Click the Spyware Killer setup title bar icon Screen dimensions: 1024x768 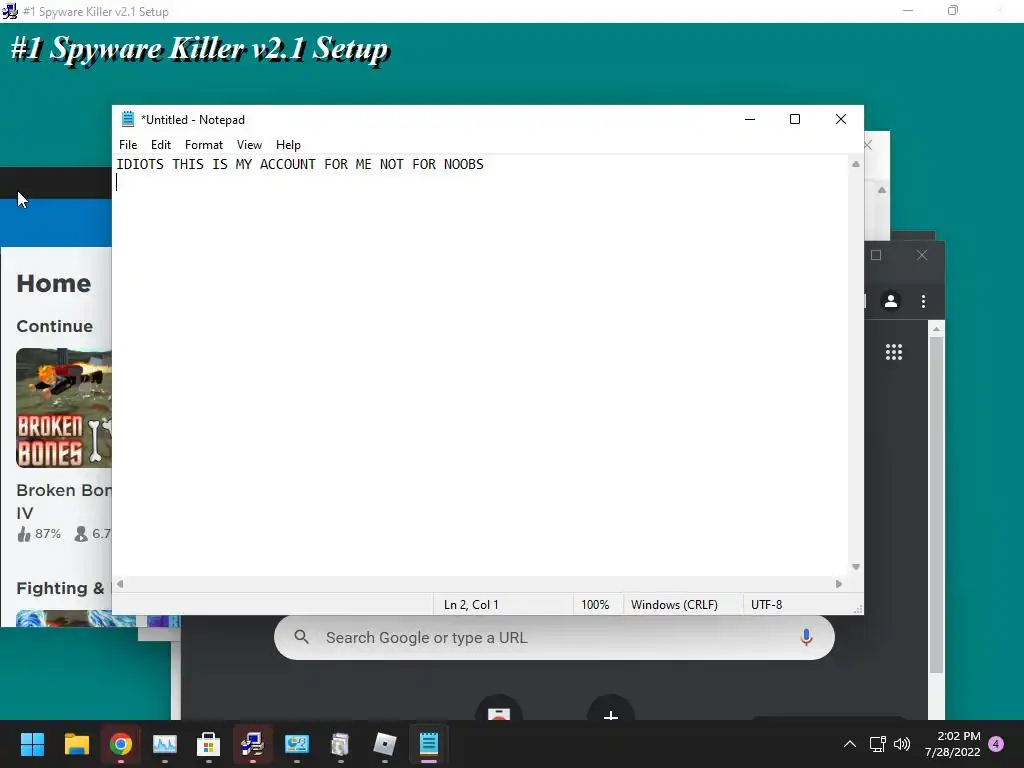[10, 11]
